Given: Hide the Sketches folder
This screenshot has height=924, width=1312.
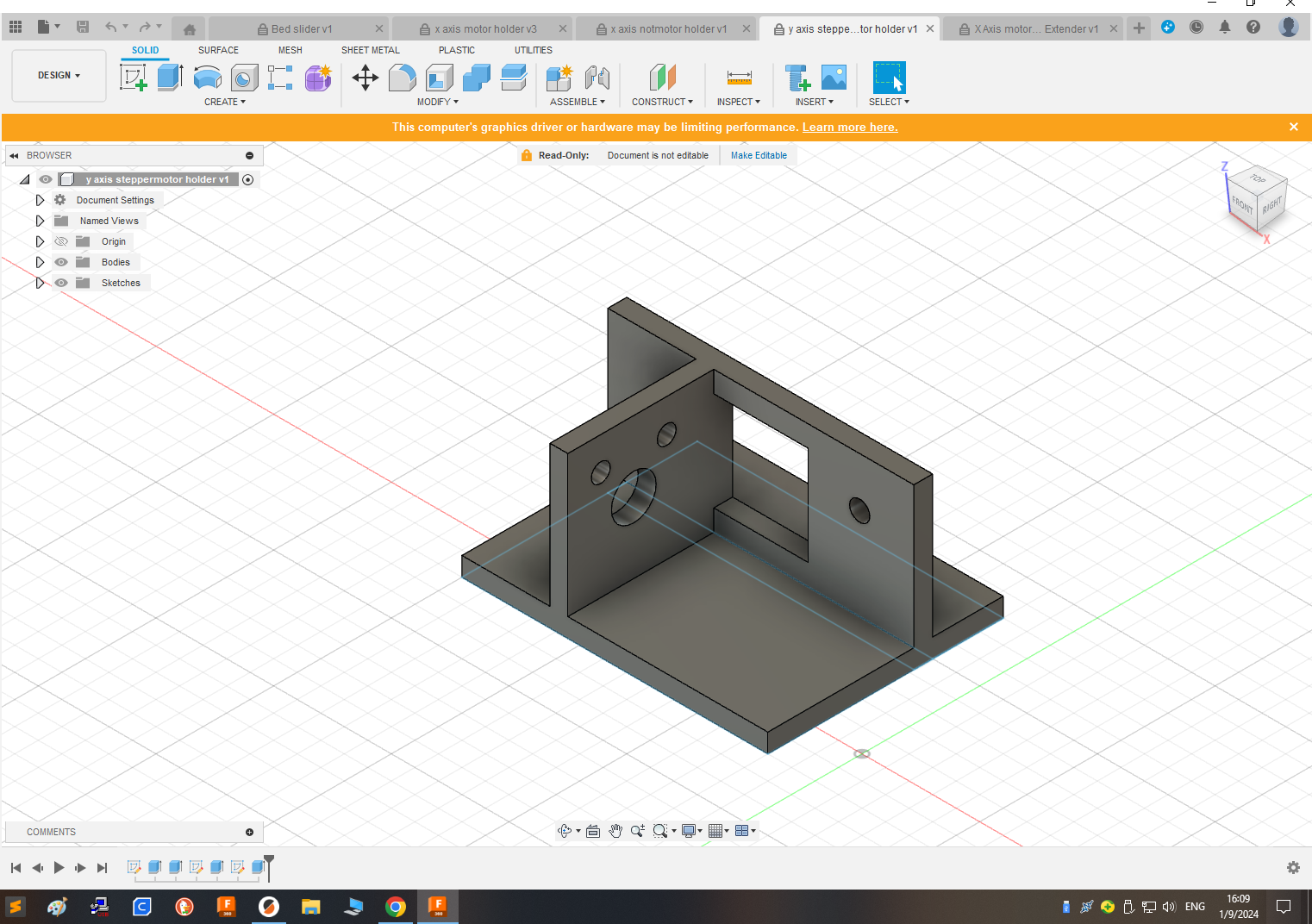Looking at the screenshot, I should pos(60,283).
